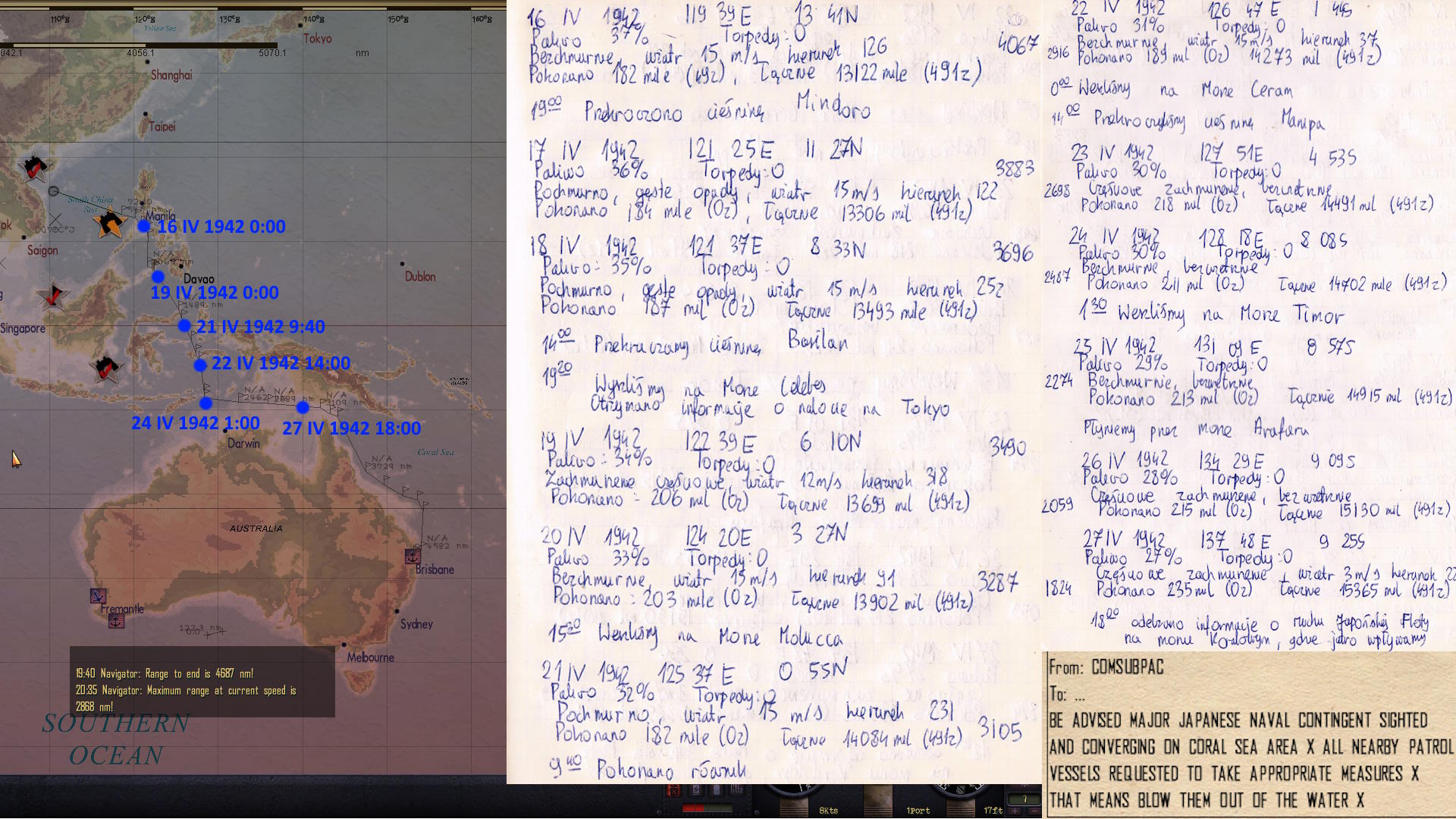Click the 1Port rudder indicator
The image size is (1456, 819).
[918, 811]
